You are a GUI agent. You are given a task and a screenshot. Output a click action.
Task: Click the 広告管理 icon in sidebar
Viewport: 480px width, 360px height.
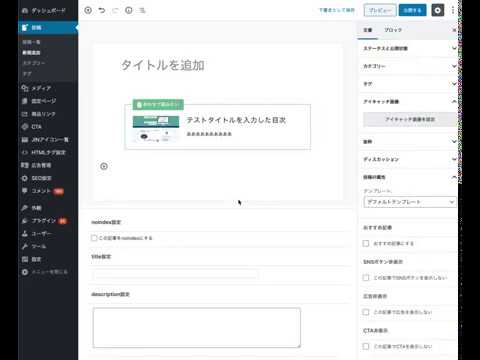pyautogui.click(x=25, y=165)
